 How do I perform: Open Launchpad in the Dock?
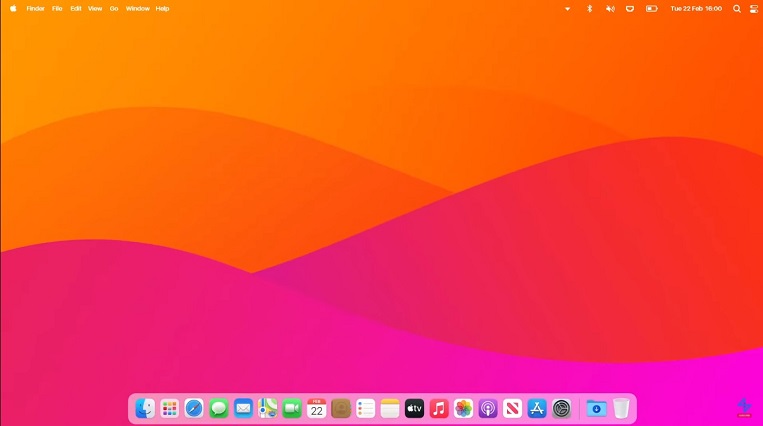pos(169,408)
